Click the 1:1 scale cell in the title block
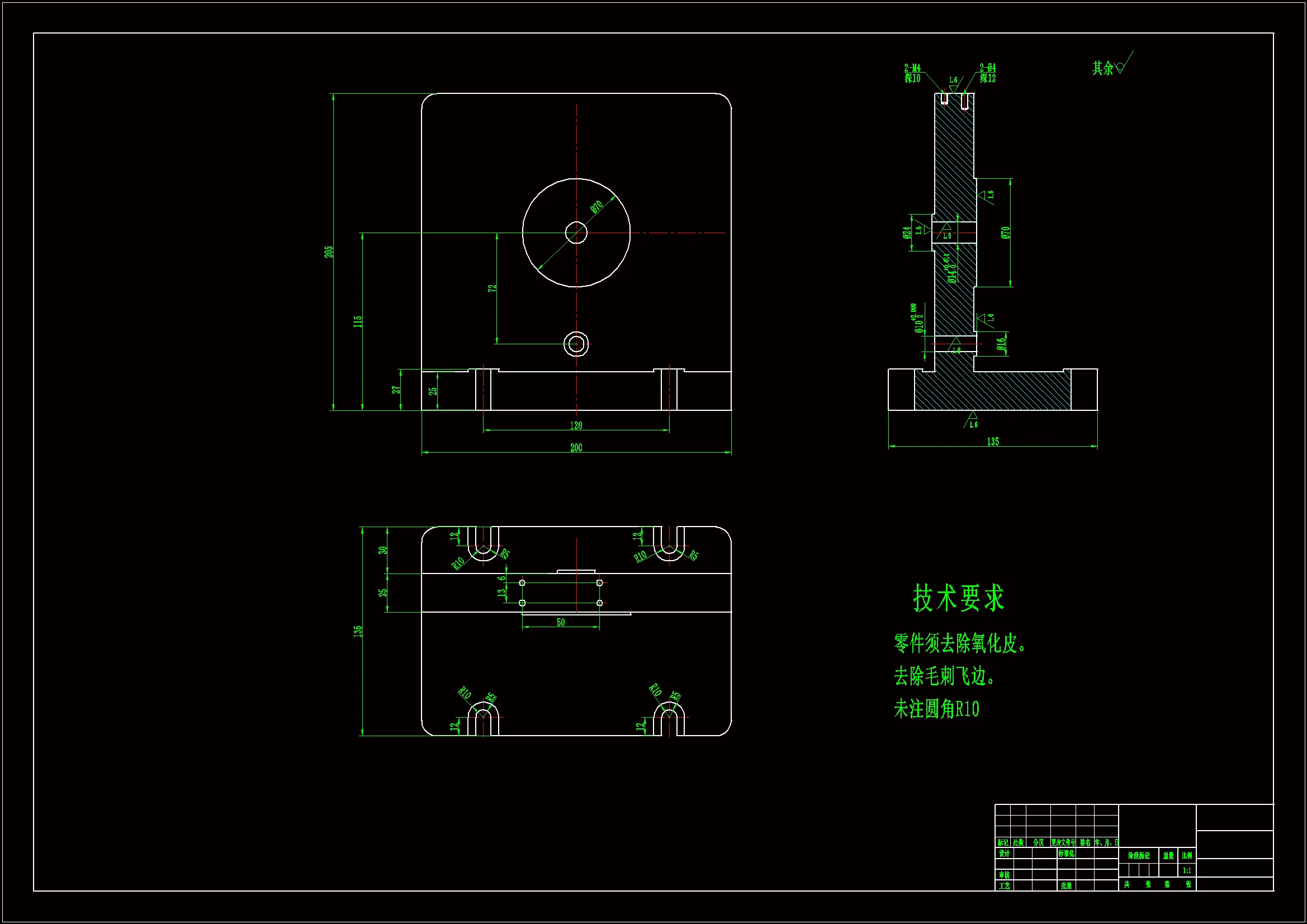The image size is (1307, 924). pos(1187,870)
